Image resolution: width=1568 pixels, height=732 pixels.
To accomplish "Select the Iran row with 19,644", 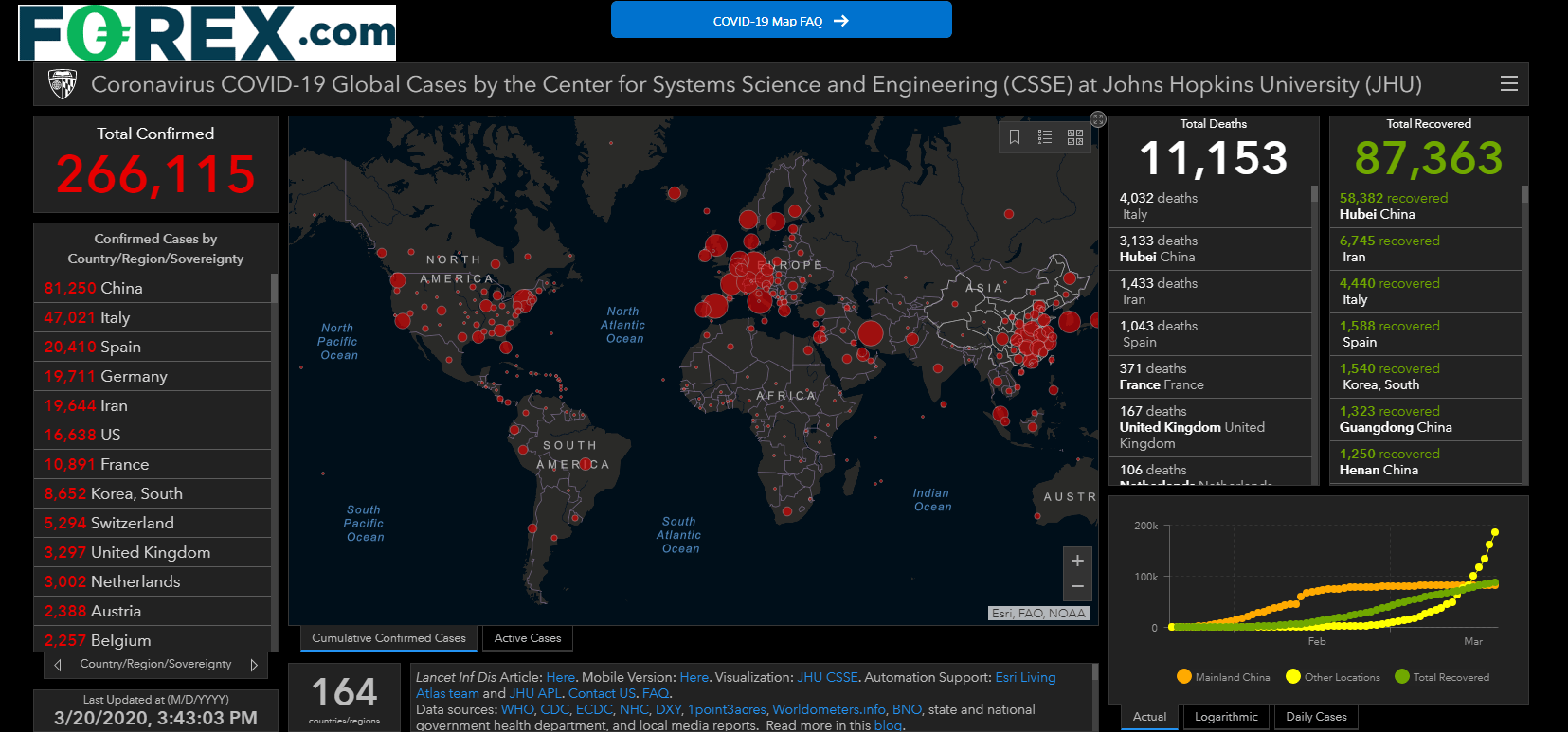I will (153, 405).
